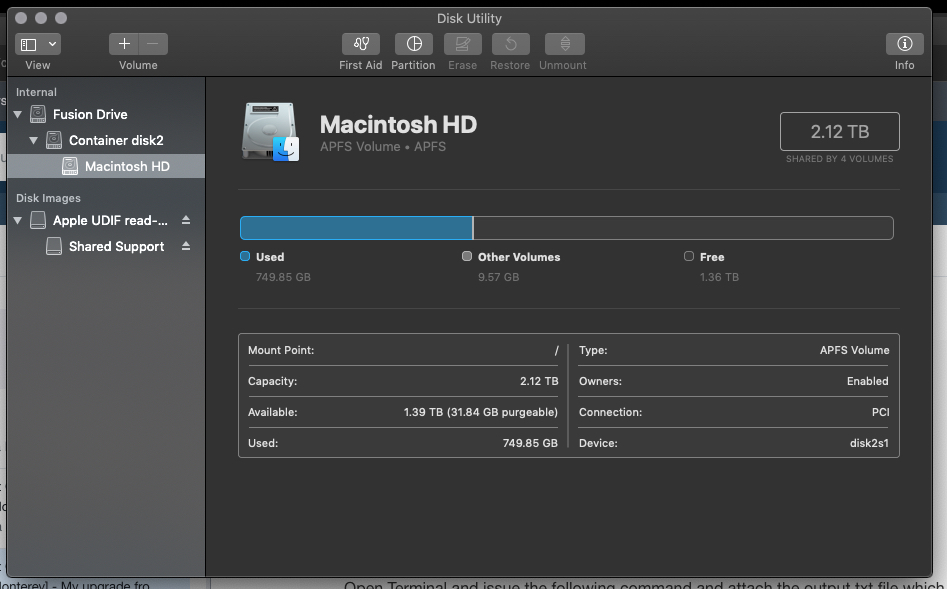The height and width of the screenshot is (589, 947).
Task: Click the blue Used legend swatch
Action: [245, 256]
